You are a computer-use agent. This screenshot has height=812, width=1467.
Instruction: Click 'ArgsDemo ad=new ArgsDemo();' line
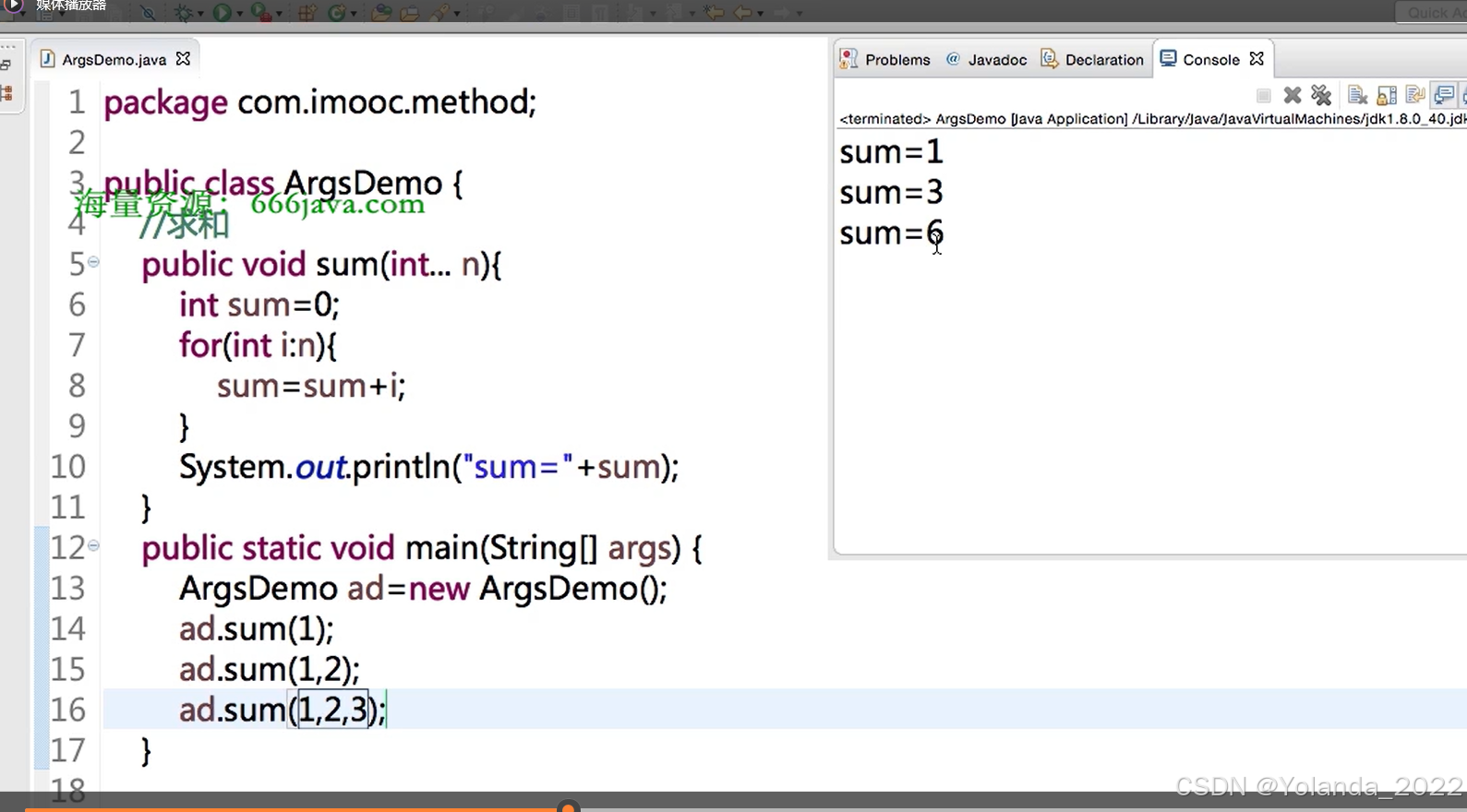(423, 589)
